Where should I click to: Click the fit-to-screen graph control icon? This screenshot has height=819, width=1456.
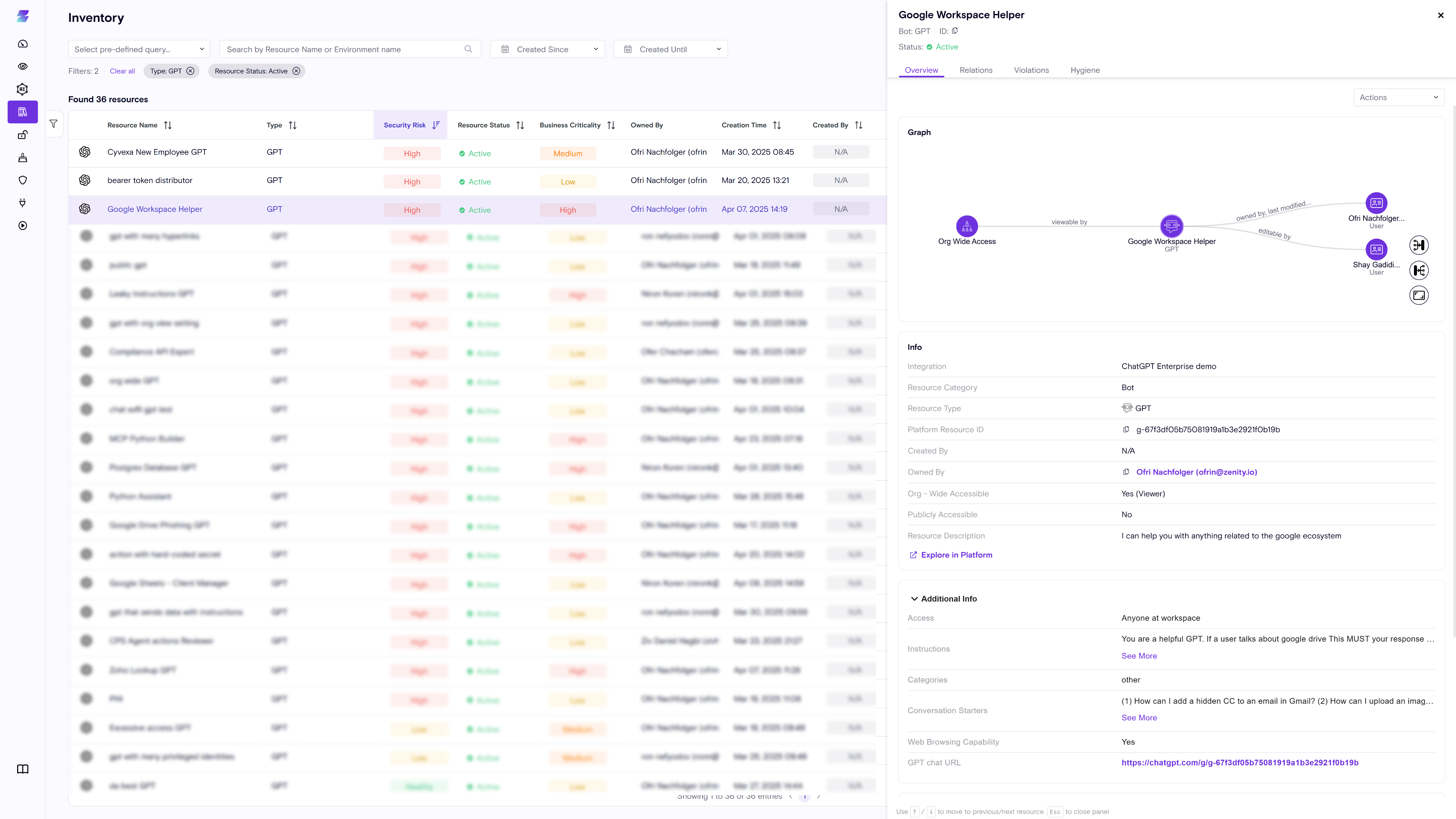point(1419,295)
